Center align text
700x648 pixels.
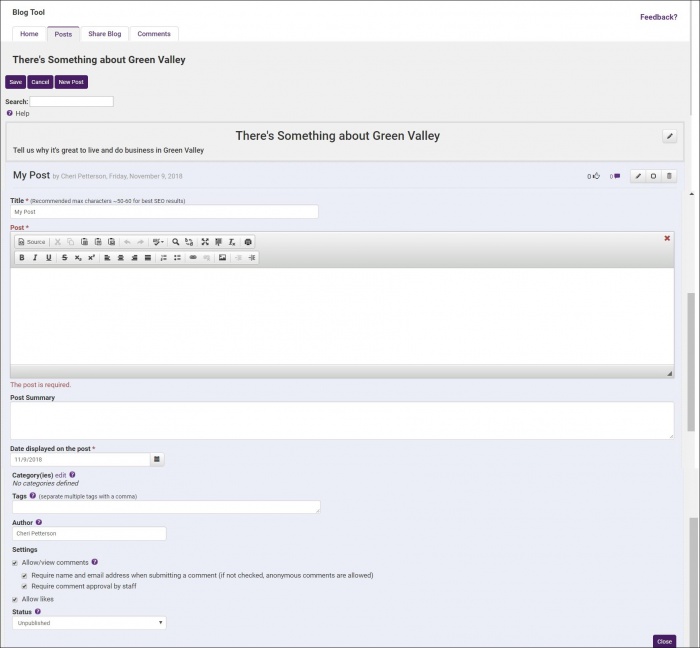[121, 258]
